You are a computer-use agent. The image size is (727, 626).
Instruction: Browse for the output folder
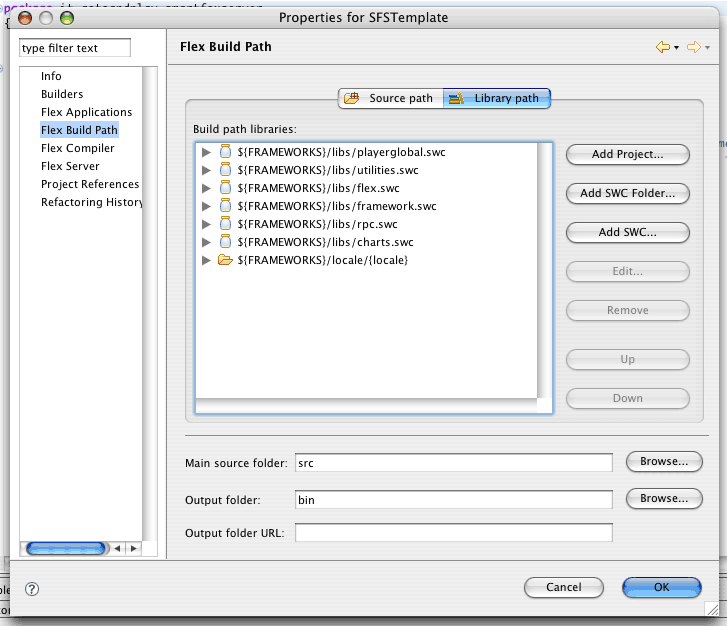click(664, 498)
